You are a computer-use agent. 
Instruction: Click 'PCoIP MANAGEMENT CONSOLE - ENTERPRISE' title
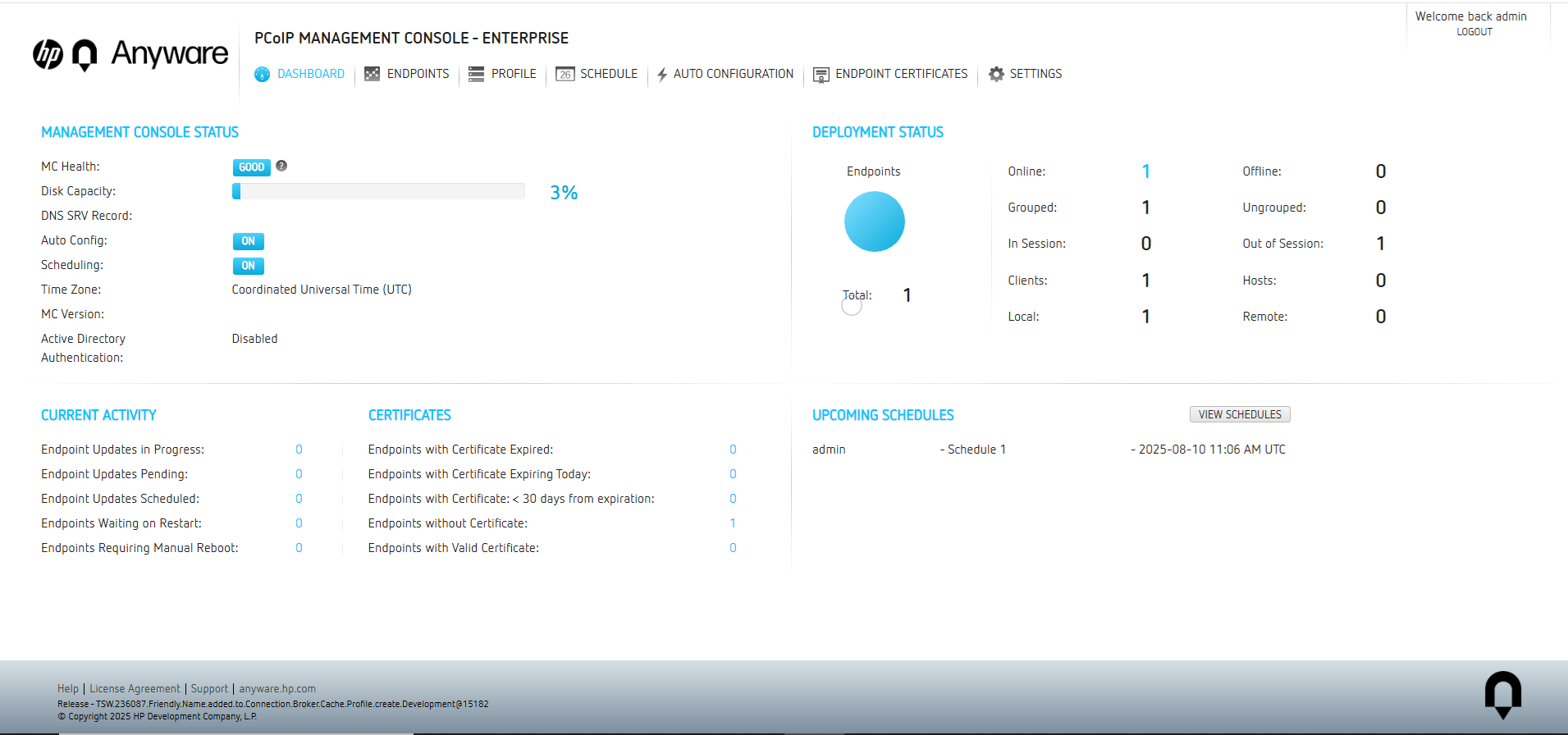tap(411, 38)
